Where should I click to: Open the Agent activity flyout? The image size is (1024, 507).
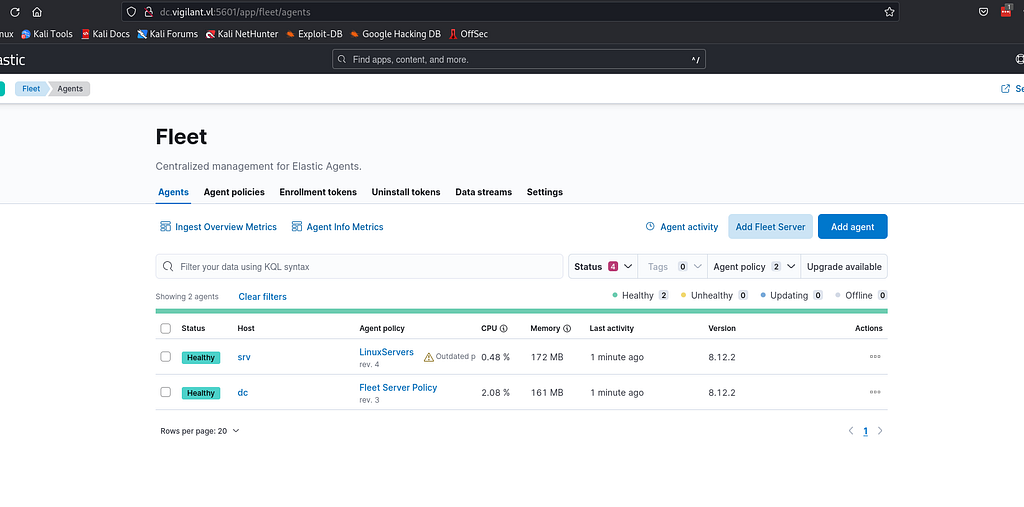point(682,227)
